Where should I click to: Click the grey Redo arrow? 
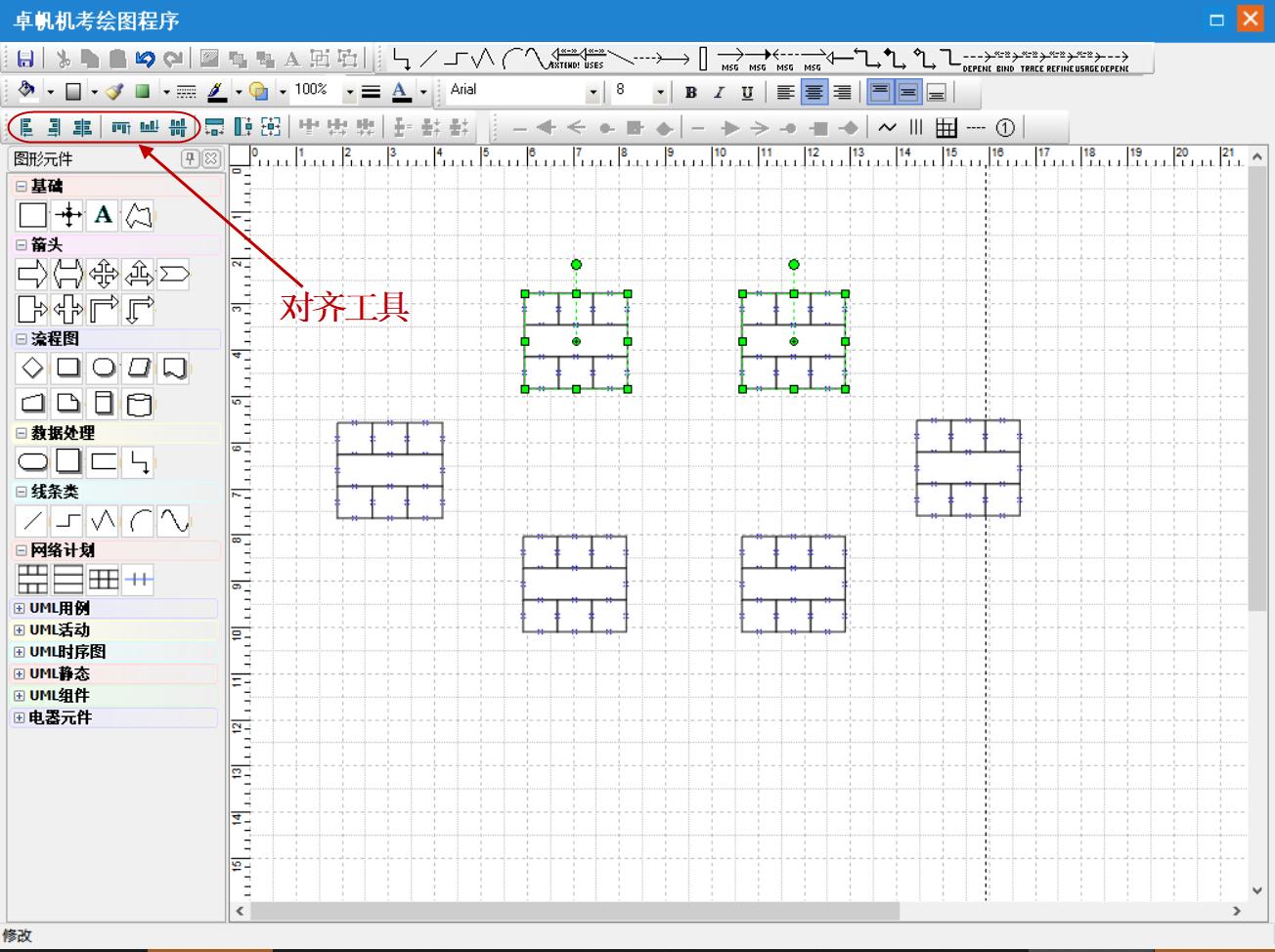click(173, 59)
